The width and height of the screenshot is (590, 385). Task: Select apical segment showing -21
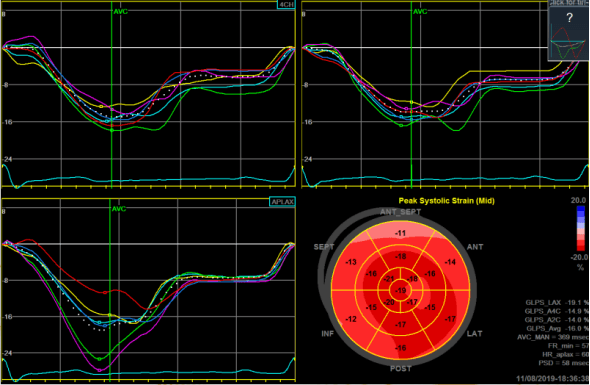click(x=389, y=279)
